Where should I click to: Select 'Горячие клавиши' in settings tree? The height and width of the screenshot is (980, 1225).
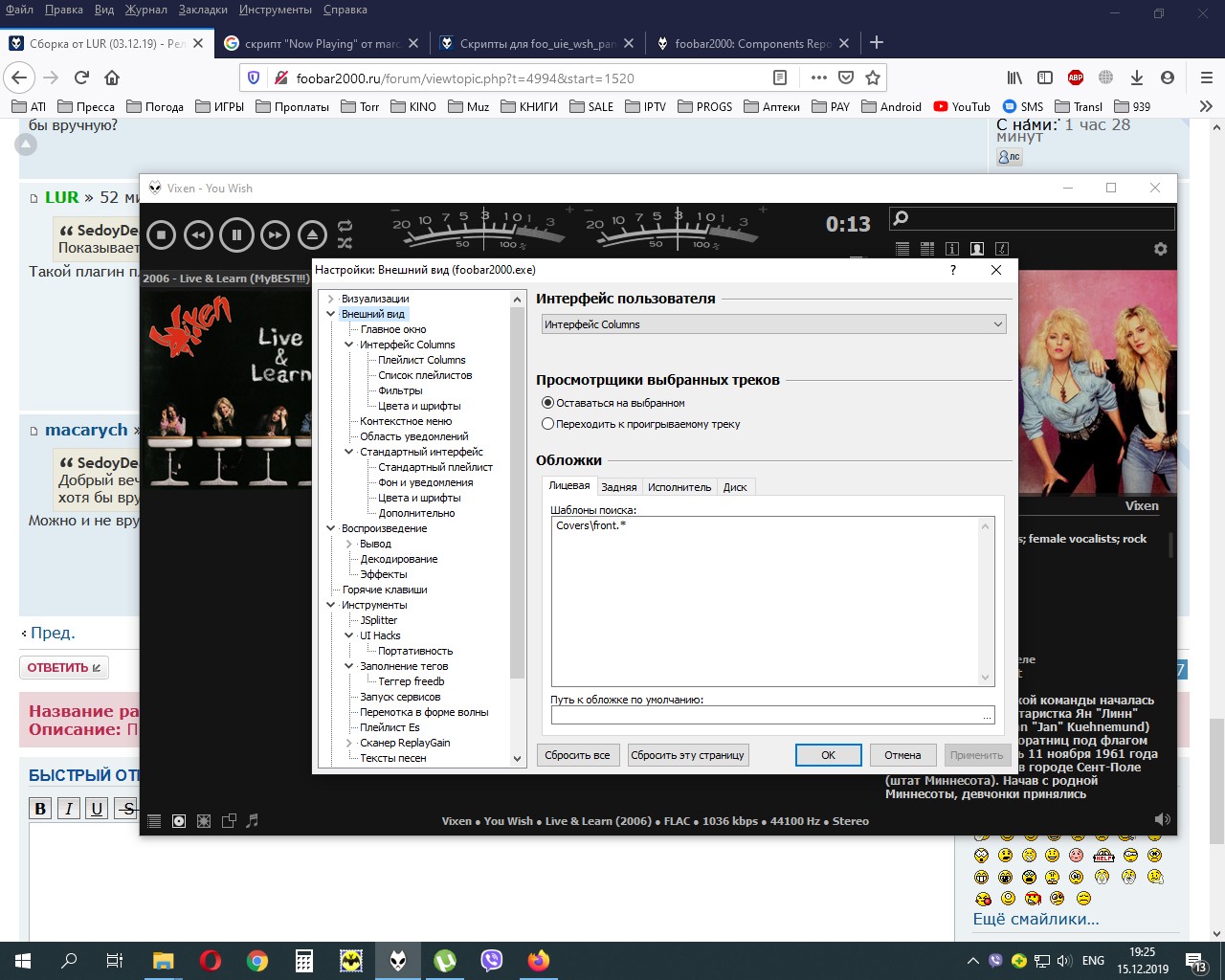385,590
